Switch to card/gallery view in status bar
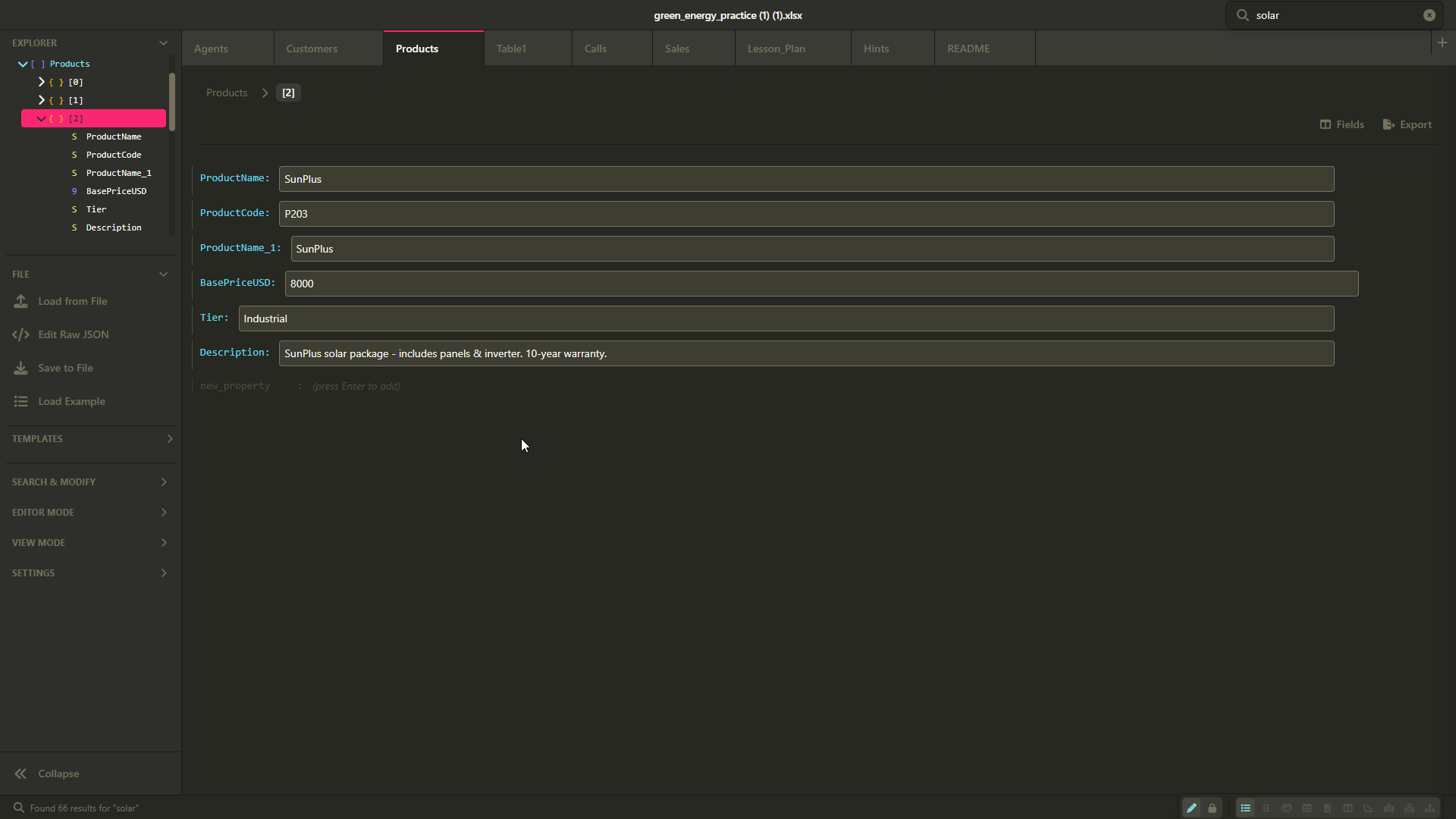Screen dimensions: 1456x819 pyautogui.click(x=1287, y=808)
